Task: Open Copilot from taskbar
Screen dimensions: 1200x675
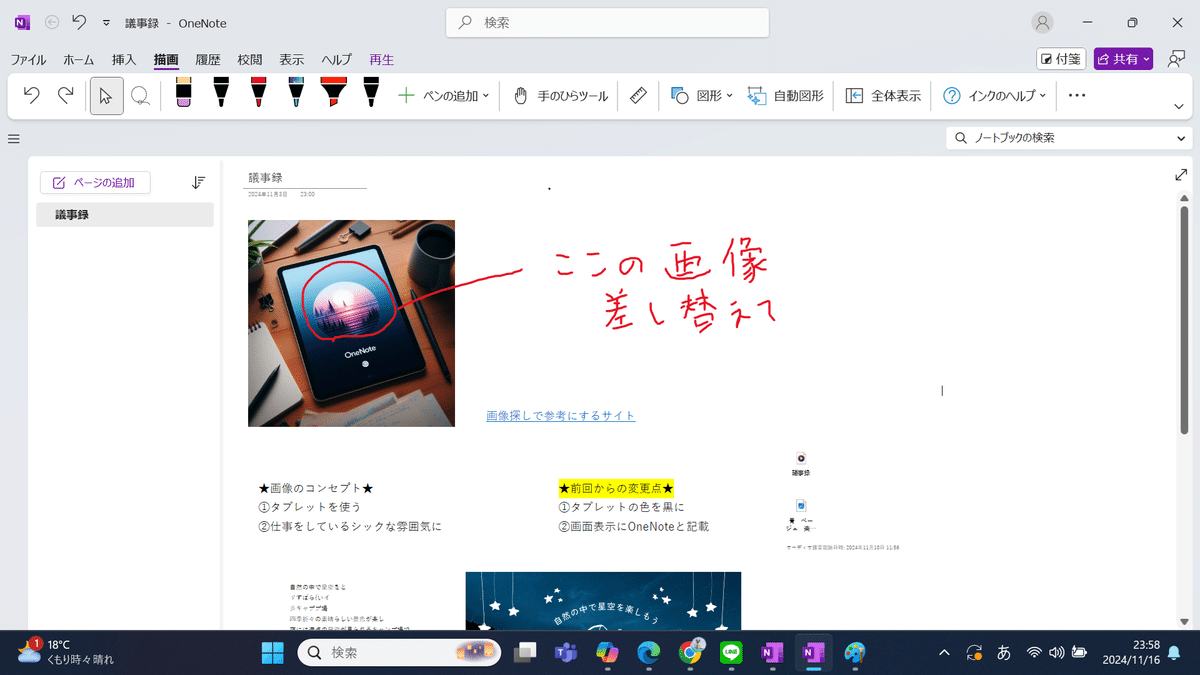Action: click(x=607, y=652)
